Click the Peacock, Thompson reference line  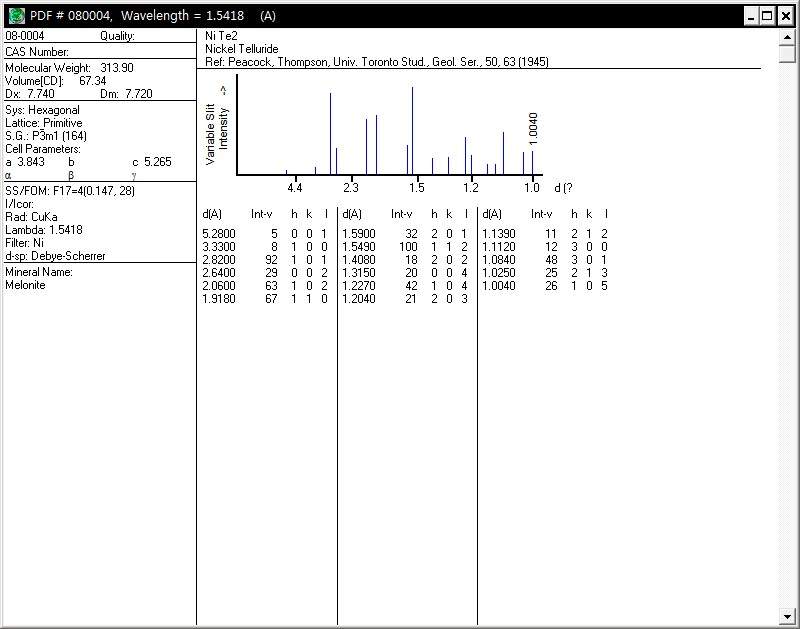(377, 62)
